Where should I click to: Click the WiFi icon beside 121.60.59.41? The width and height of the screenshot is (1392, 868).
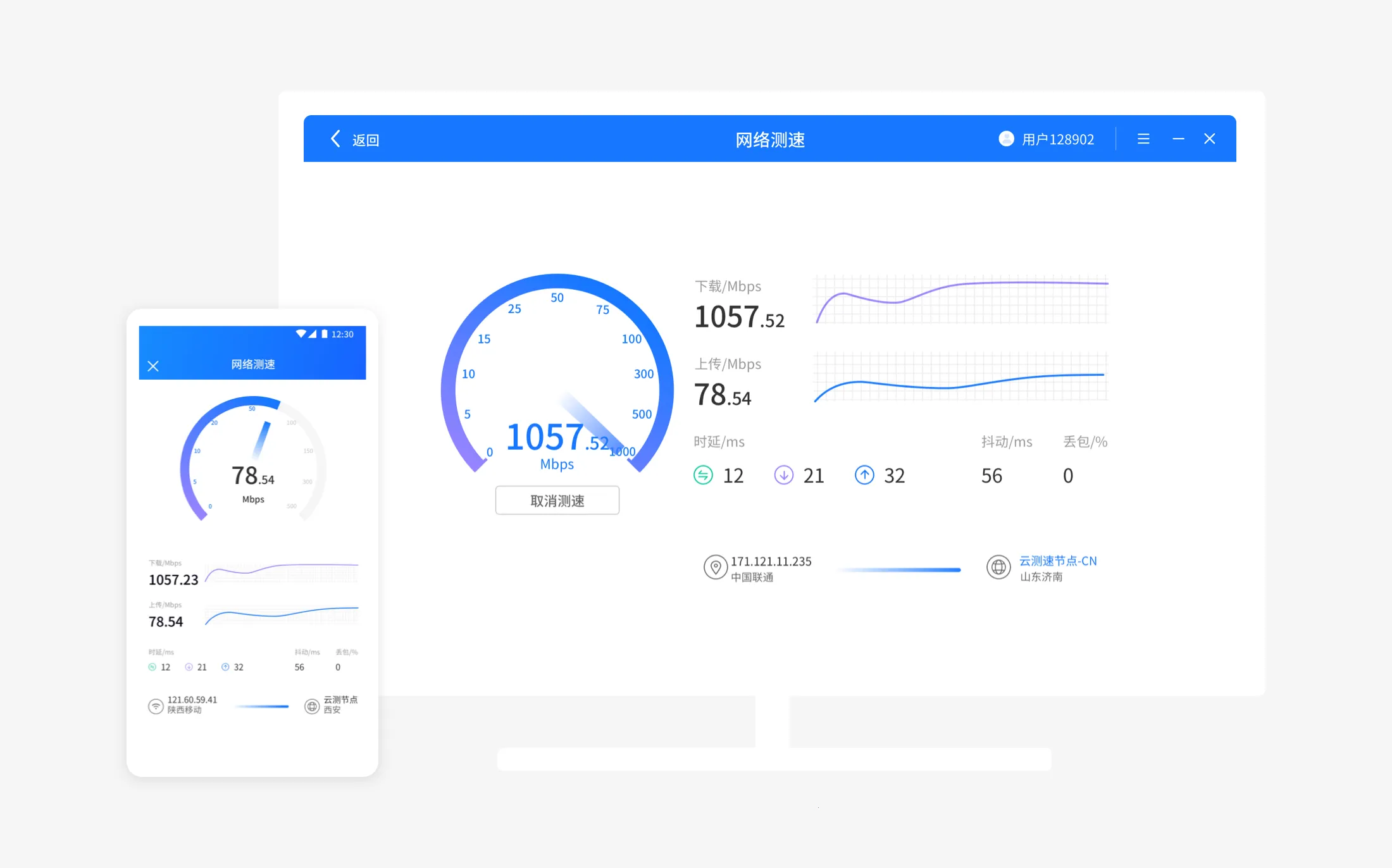pos(156,705)
